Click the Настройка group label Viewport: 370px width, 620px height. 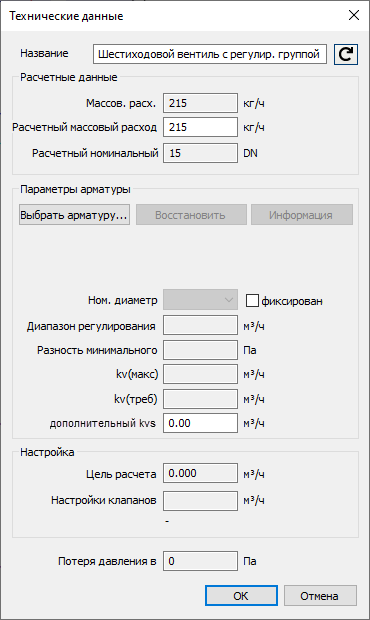(47, 452)
